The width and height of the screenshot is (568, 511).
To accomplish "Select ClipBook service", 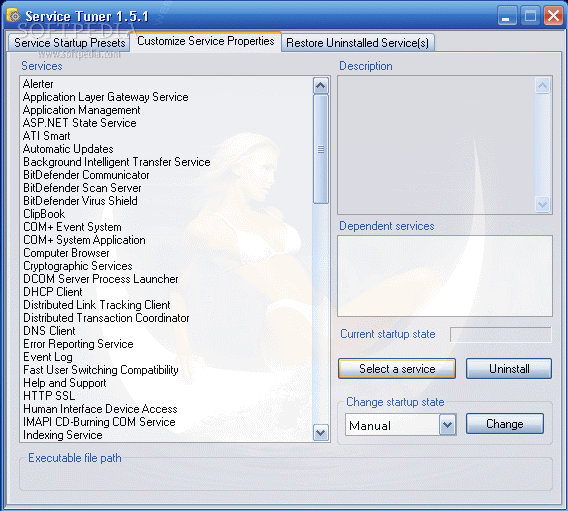I will coord(44,214).
